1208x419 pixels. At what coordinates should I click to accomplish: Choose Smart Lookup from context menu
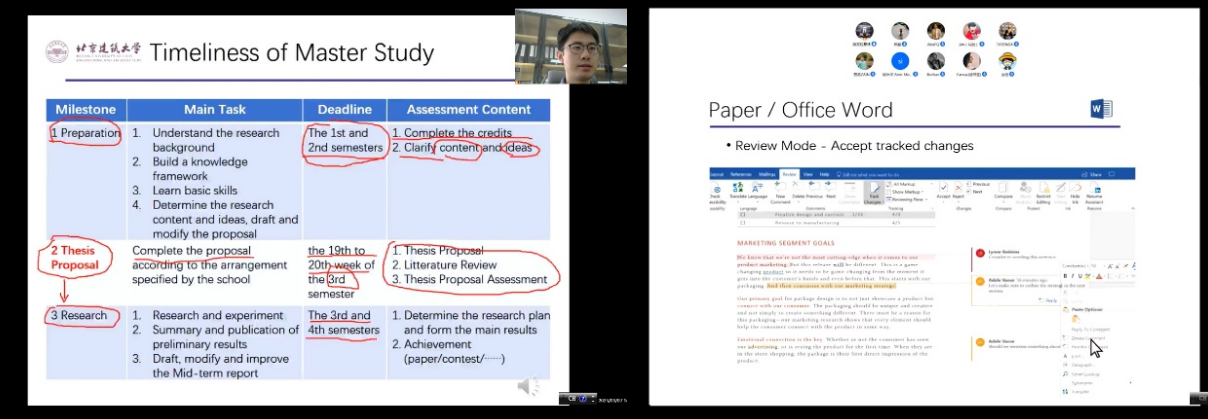(1081, 373)
